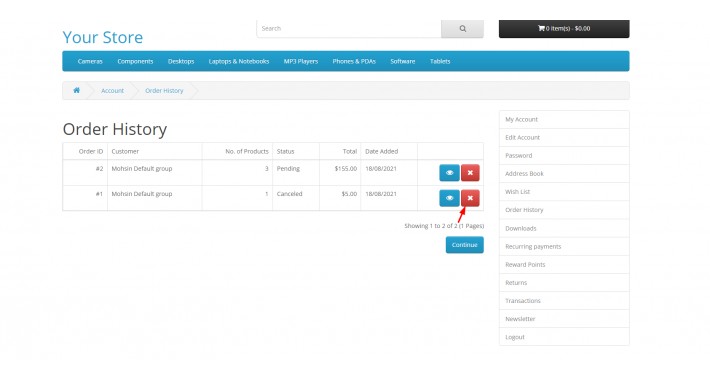Open Order History in sidebar

(x=564, y=210)
